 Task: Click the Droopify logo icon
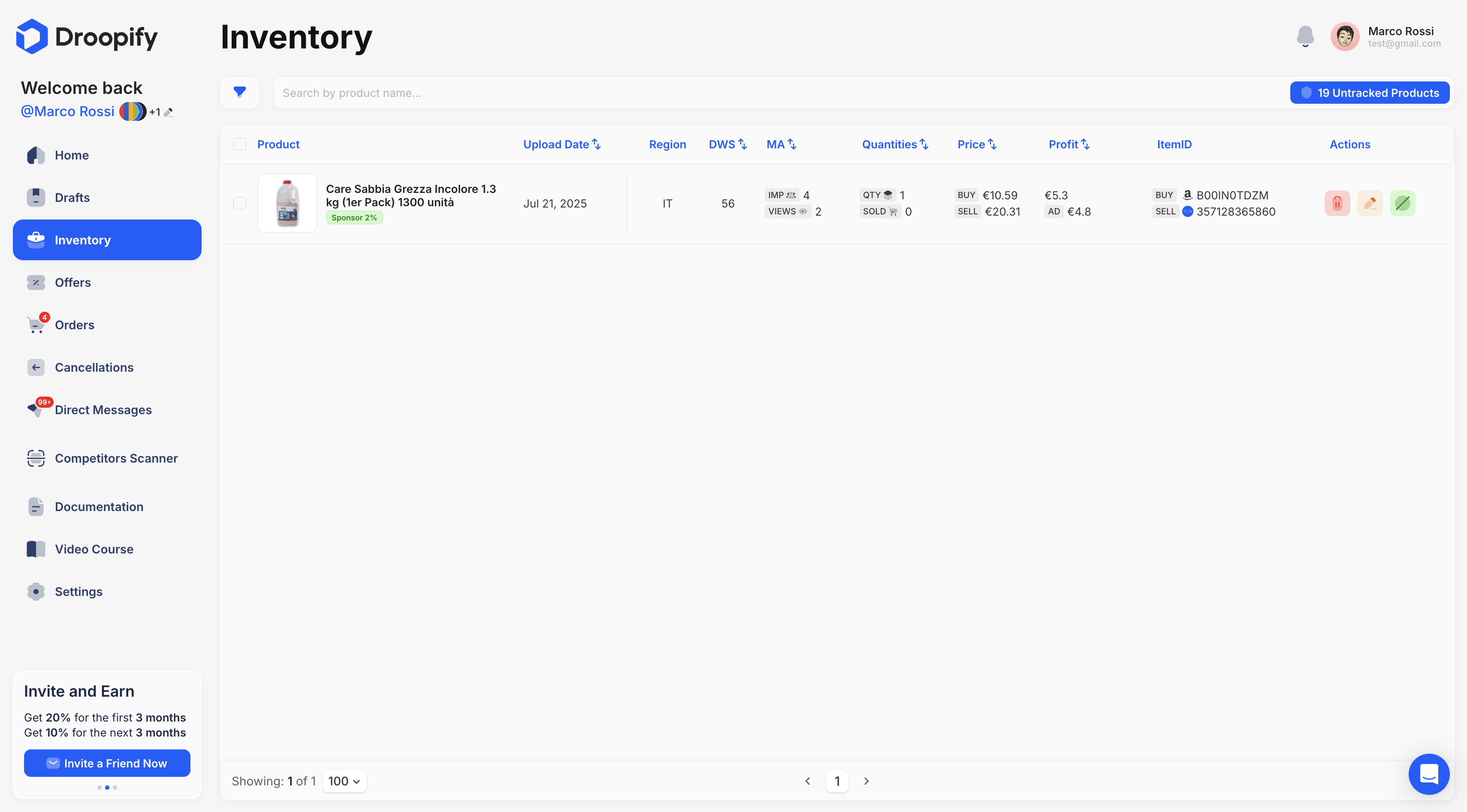[32, 36]
